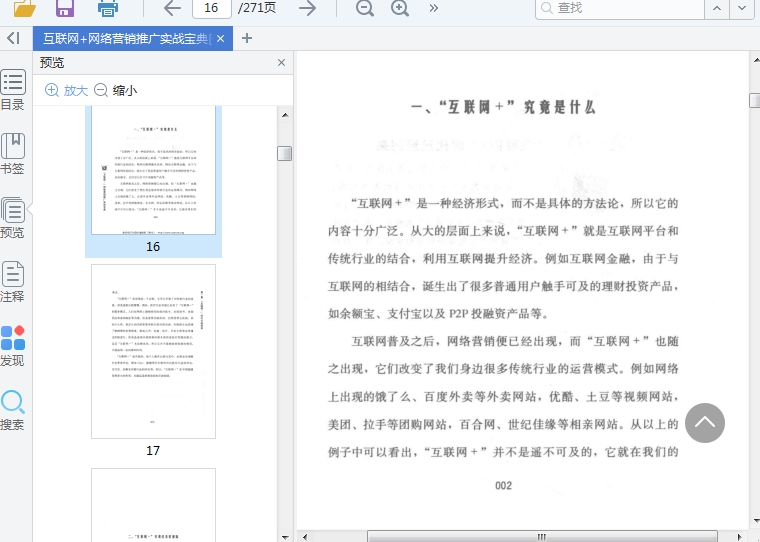
Task: Click the print icon in toolbar
Action: point(108,9)
